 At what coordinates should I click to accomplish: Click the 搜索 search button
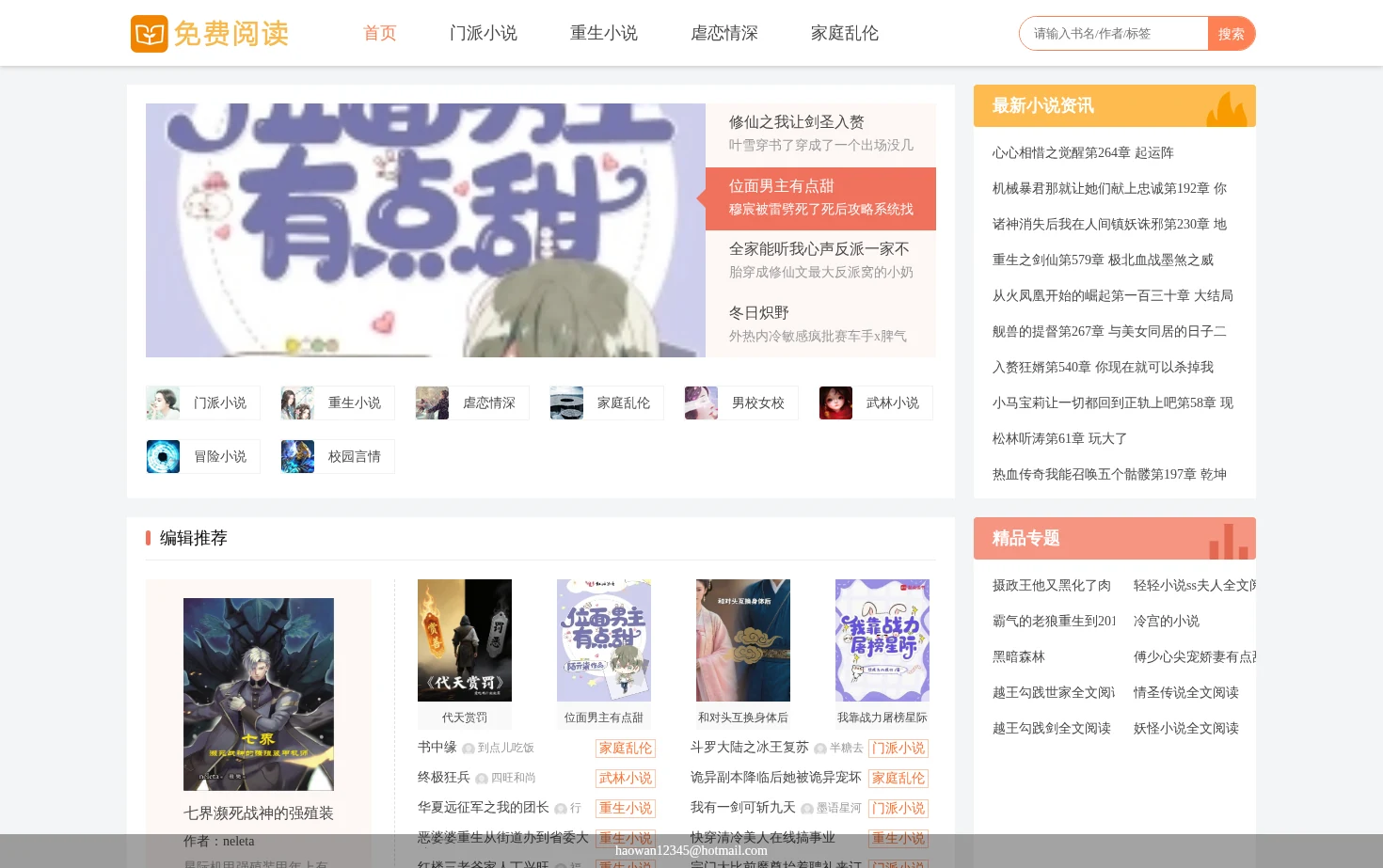(1232, 34)
